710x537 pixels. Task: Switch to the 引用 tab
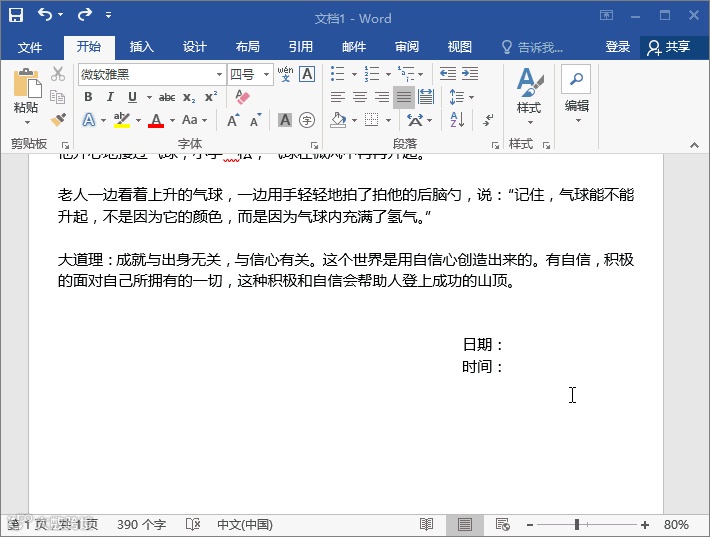(x=300, y=47)
